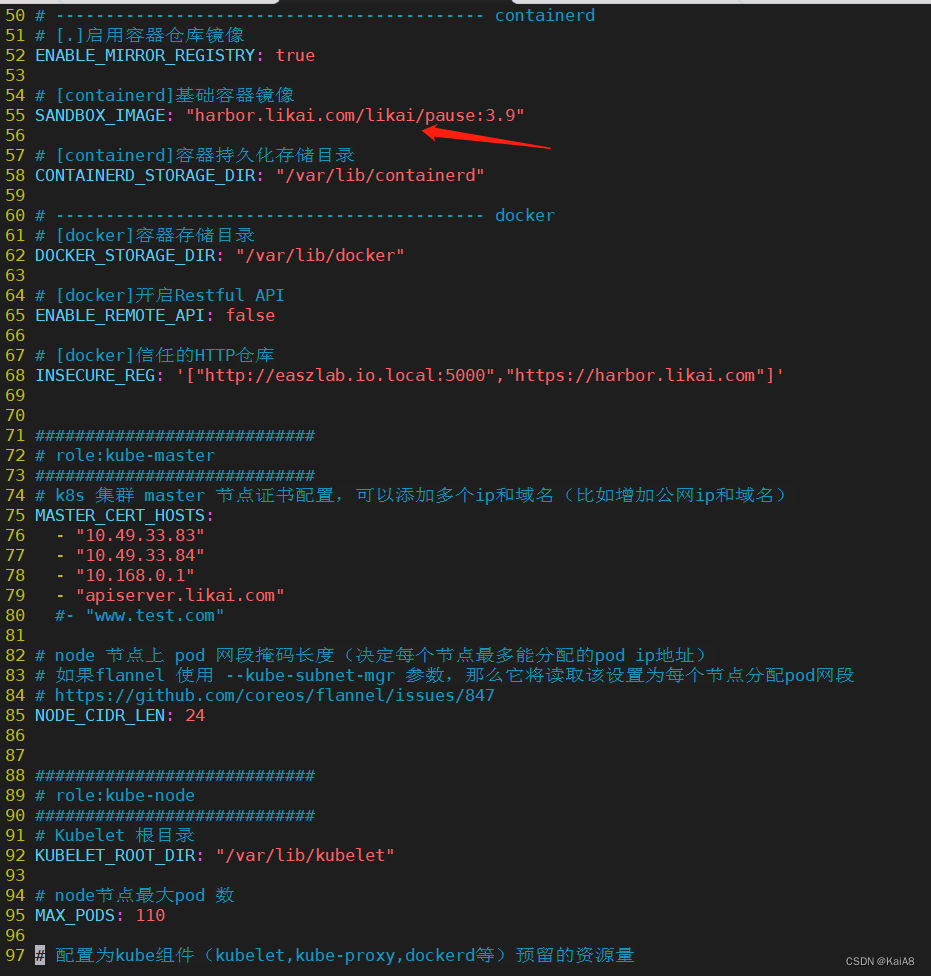Click the INSECURE_REG key on line 68

(x=95, y=375)
